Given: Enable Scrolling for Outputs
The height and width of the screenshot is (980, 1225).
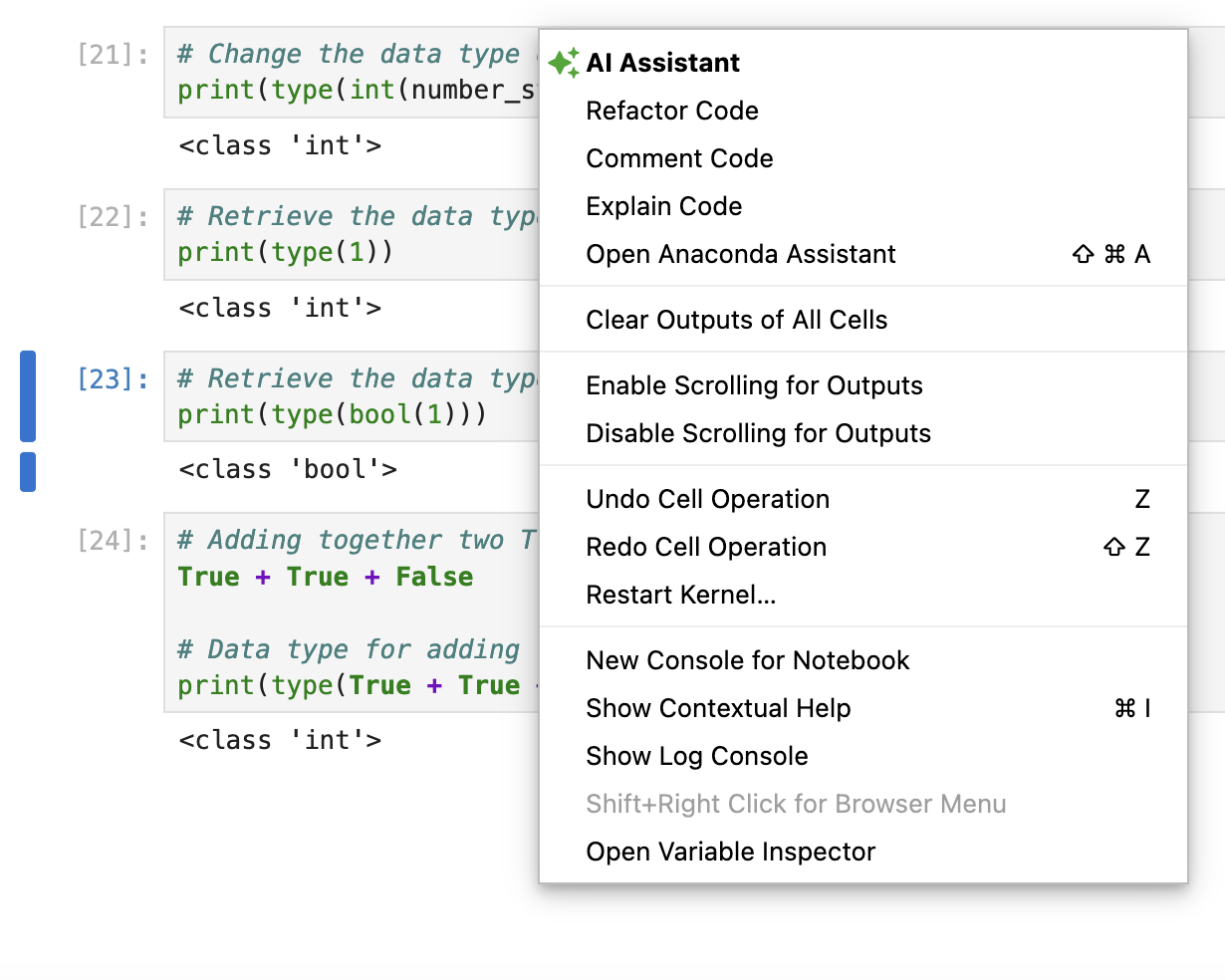Looking at the screenshot, I should (754, 385).
